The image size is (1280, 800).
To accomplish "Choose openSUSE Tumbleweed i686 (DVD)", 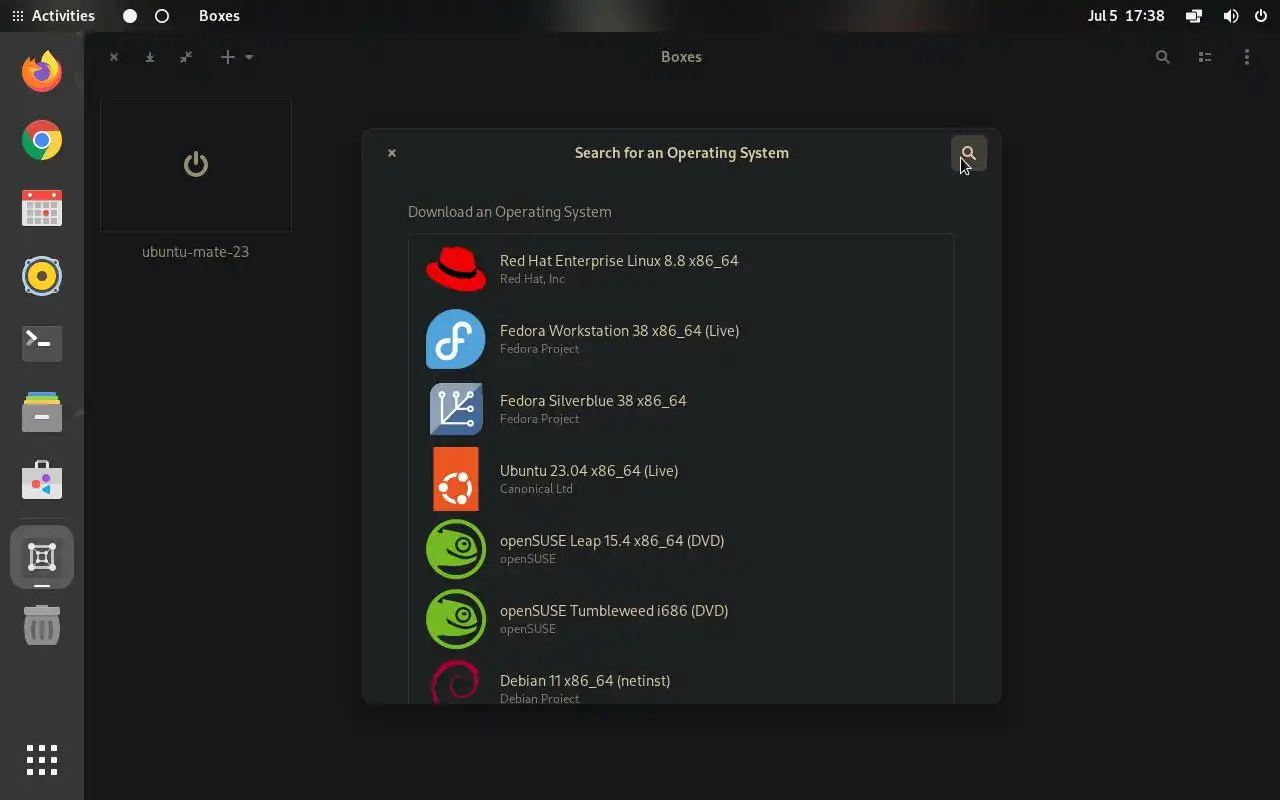I will [681, 619].
